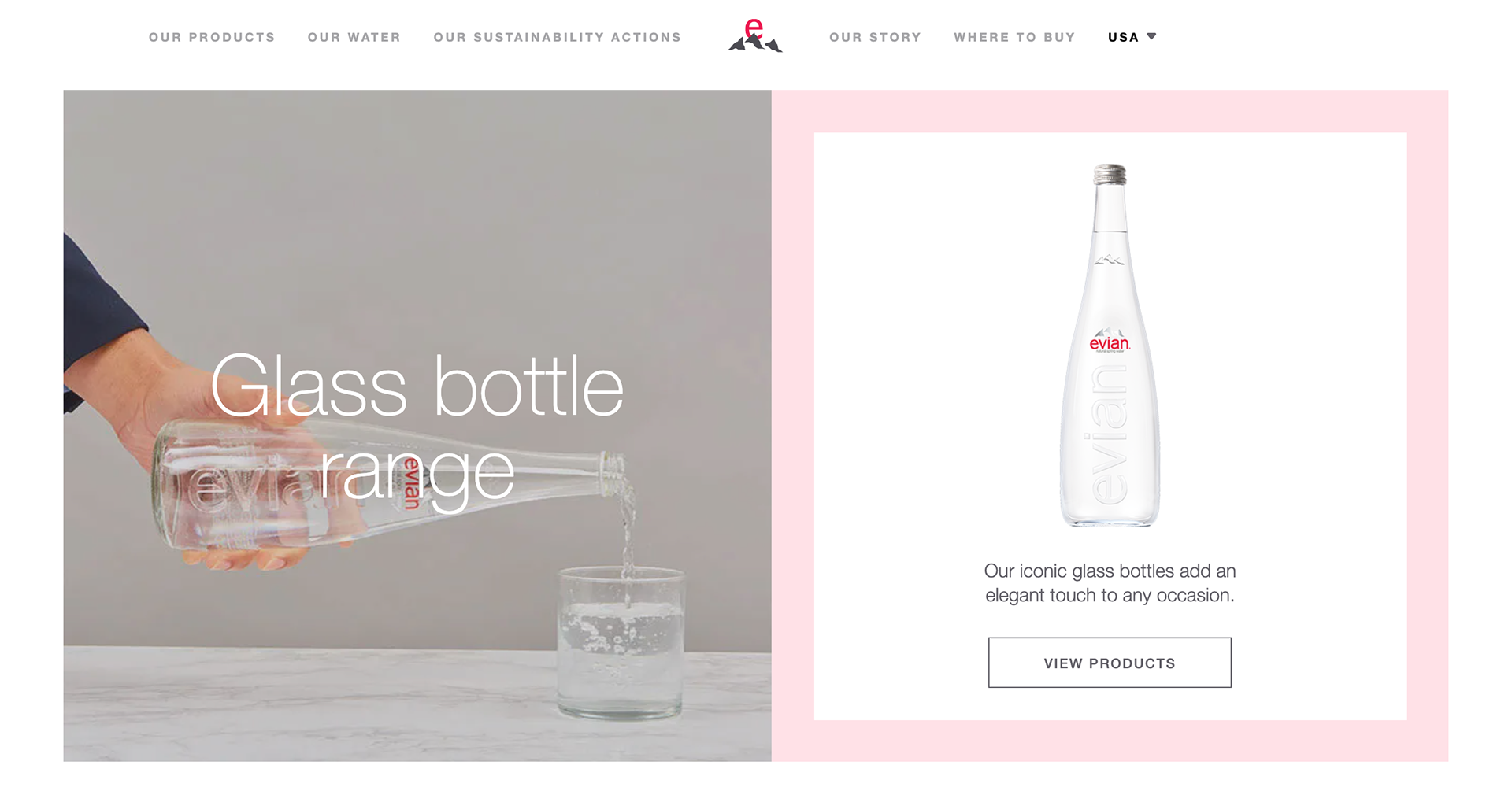Screen dimensions: 1512x802
Task: Click the evian mountain logo icon
Action: point(755,36)
